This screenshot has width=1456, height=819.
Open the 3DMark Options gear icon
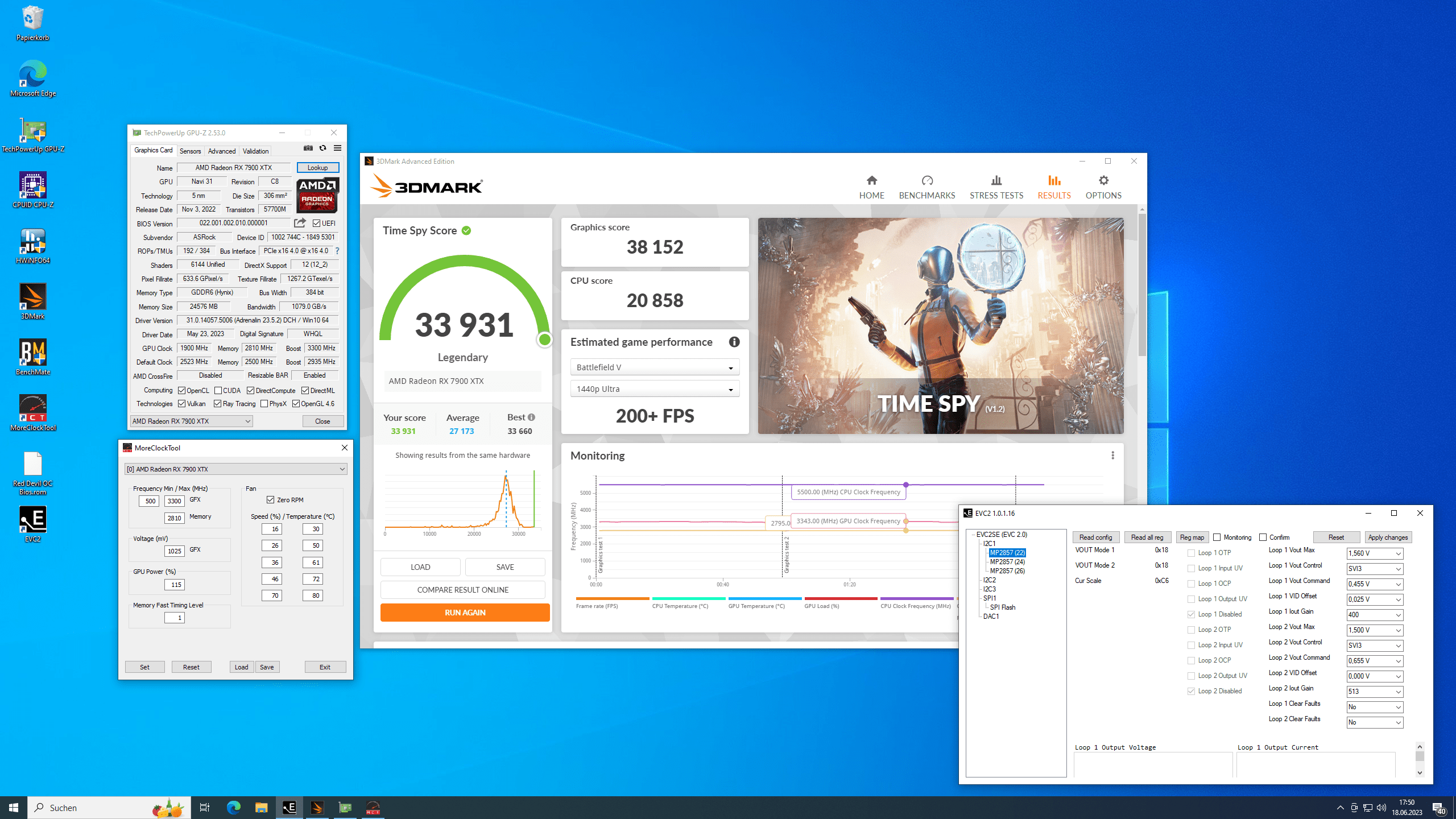1103,181
